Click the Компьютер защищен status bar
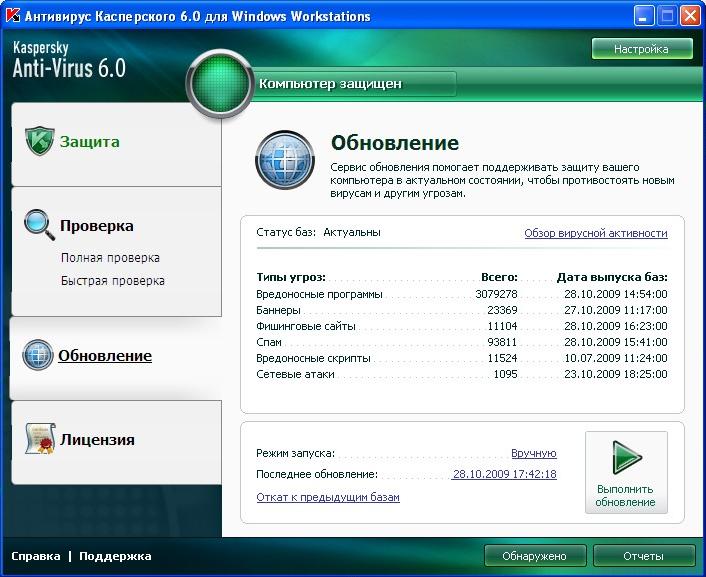Screen dimensions: 706x577 pos(356,84)
